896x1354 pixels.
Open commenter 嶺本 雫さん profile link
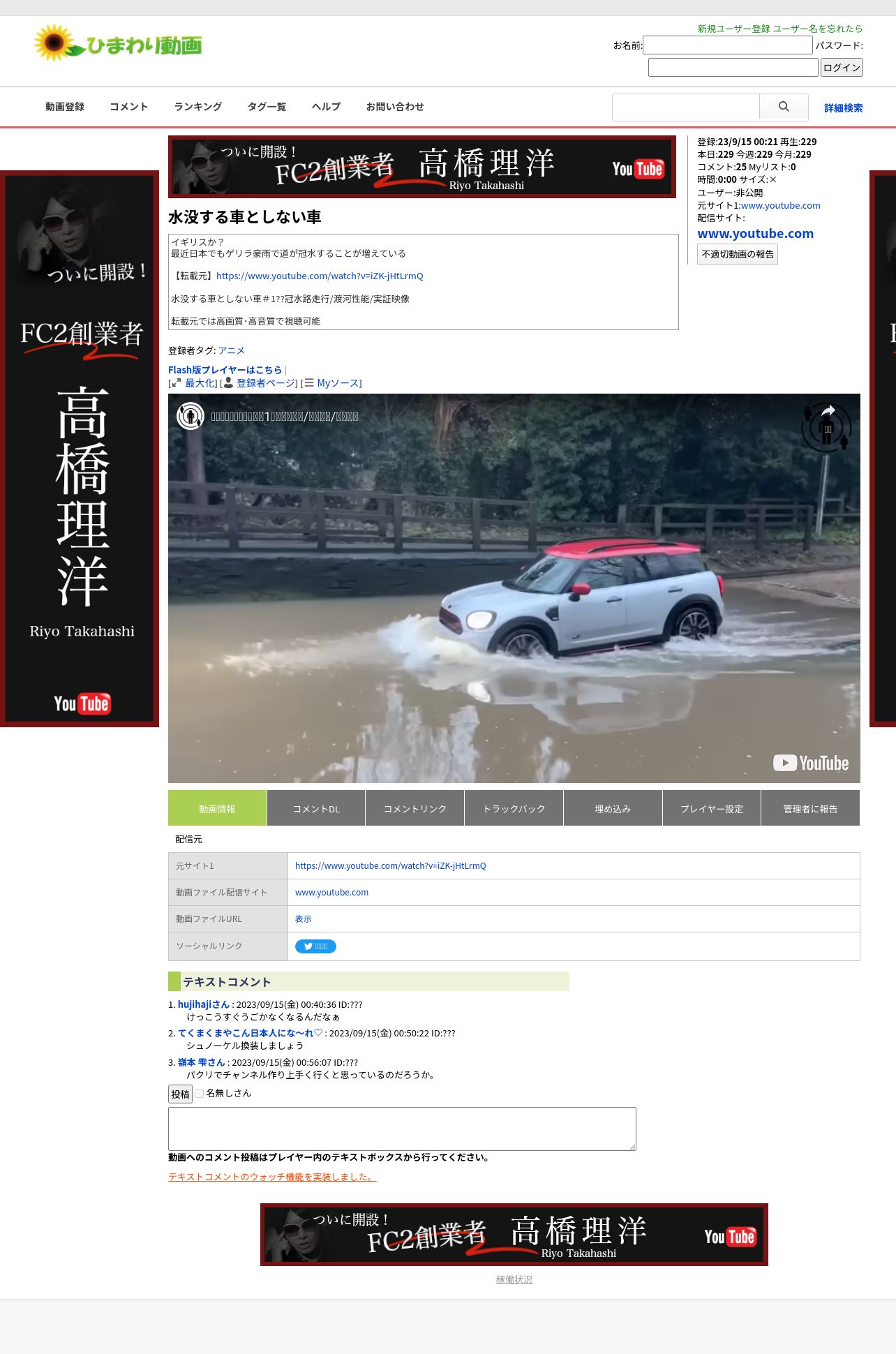click(201, 1062)
